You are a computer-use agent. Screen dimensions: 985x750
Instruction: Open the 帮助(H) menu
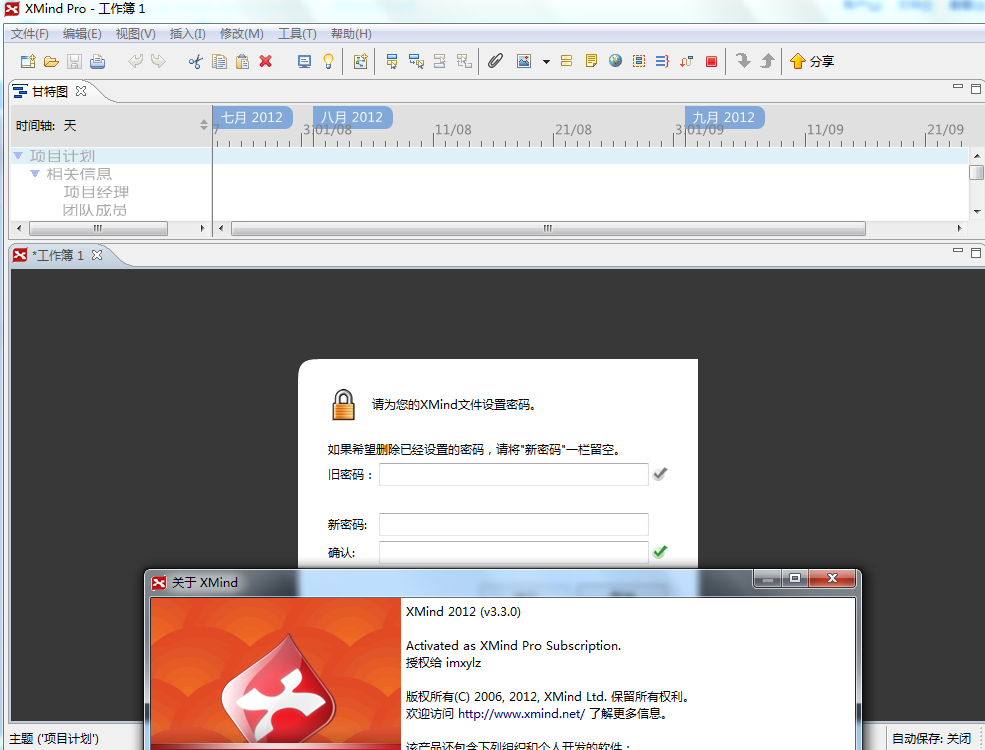click(351, 34)
